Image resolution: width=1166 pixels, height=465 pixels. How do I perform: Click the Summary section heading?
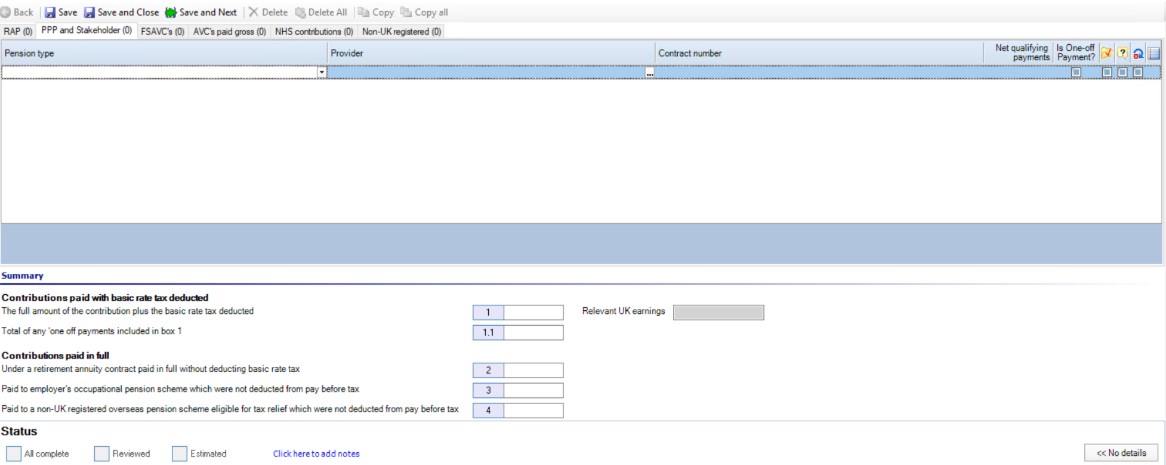click(22, 276)
